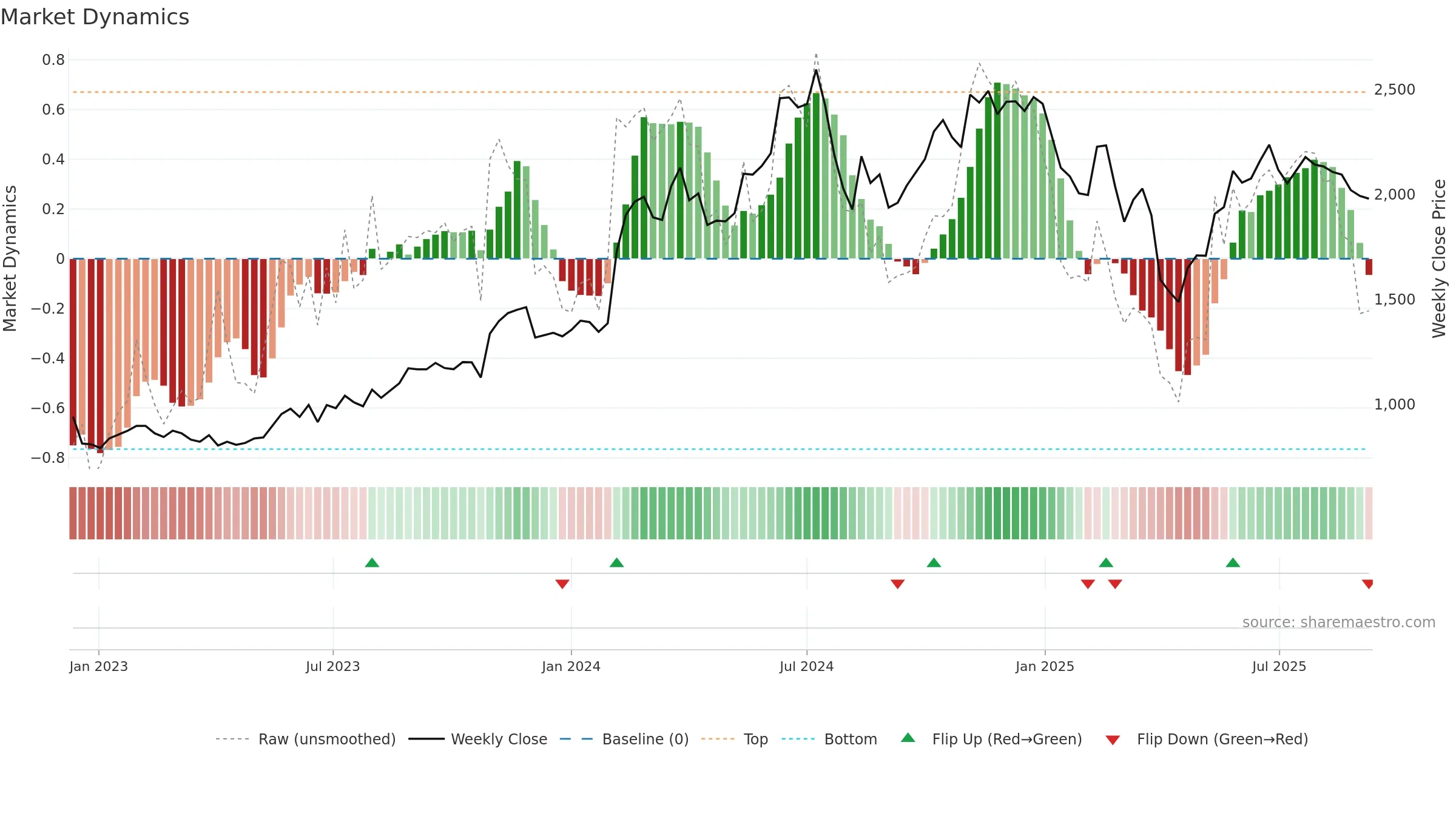Click the Jan 2024 x-axis label

click(x=571, y=666)
